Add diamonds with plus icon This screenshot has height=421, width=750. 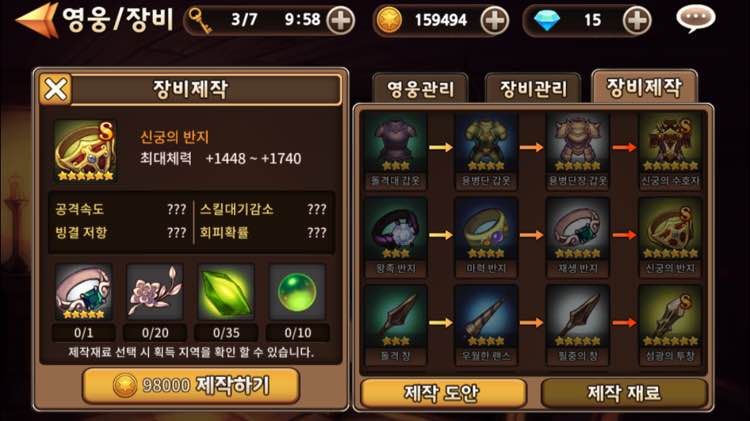tap(637, 21)
